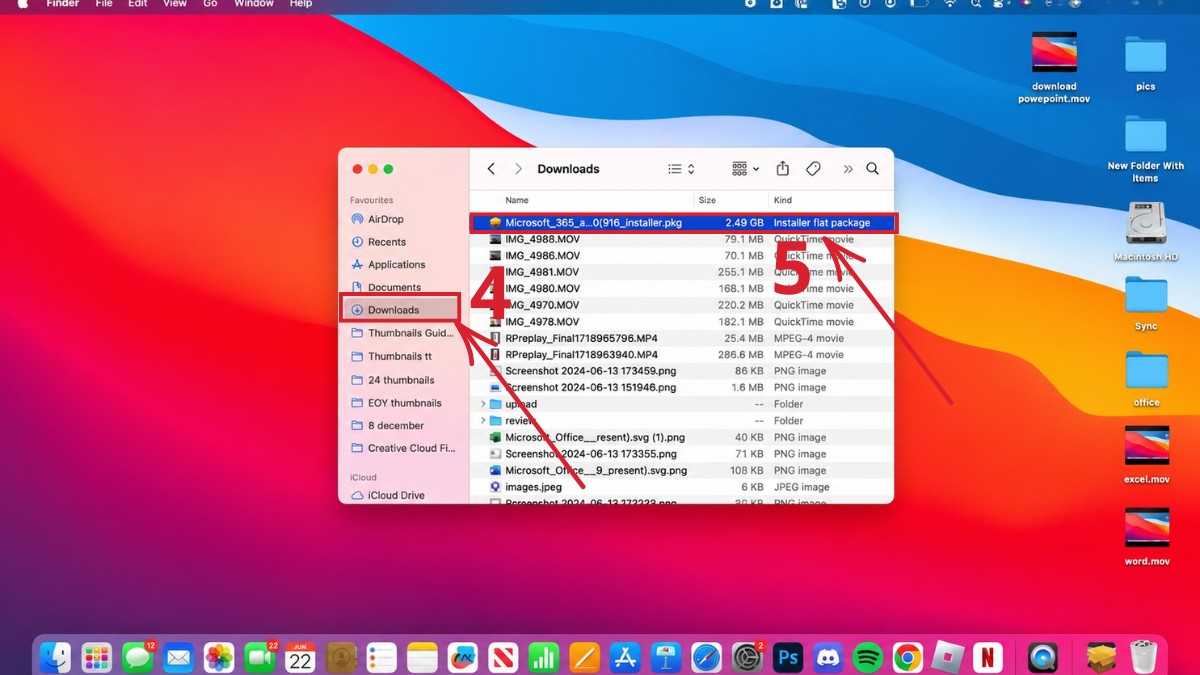
Task: Open Photos in the Dock
Action: [218, 657]
